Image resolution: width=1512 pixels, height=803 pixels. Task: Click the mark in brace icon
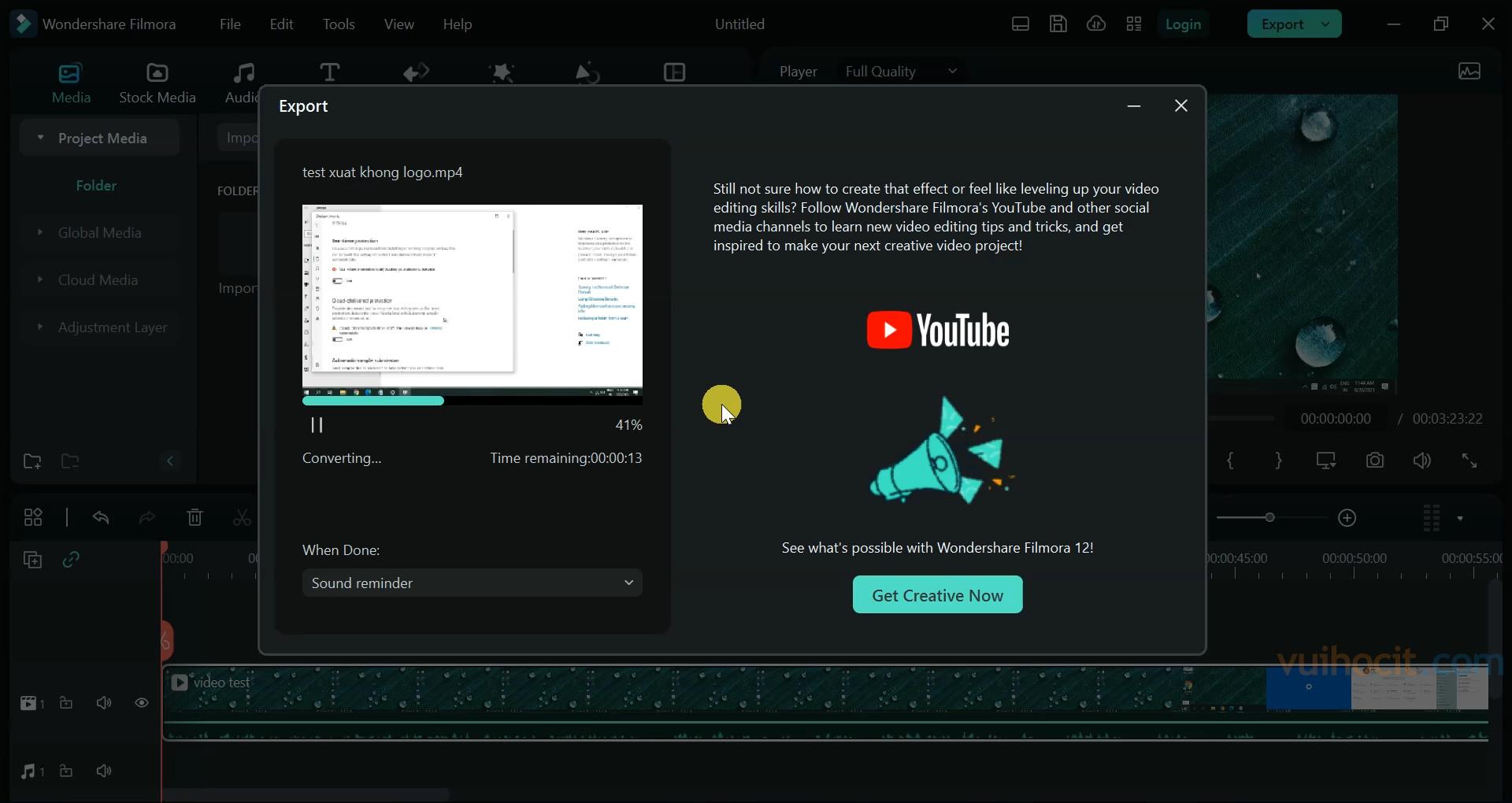pos(1231,461)
